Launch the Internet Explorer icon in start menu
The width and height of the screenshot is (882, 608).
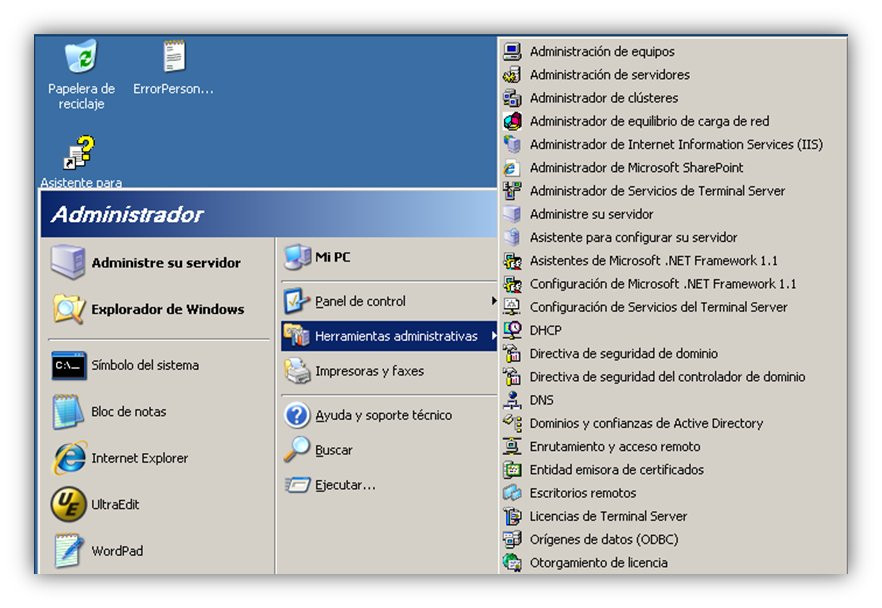point(69,458)
